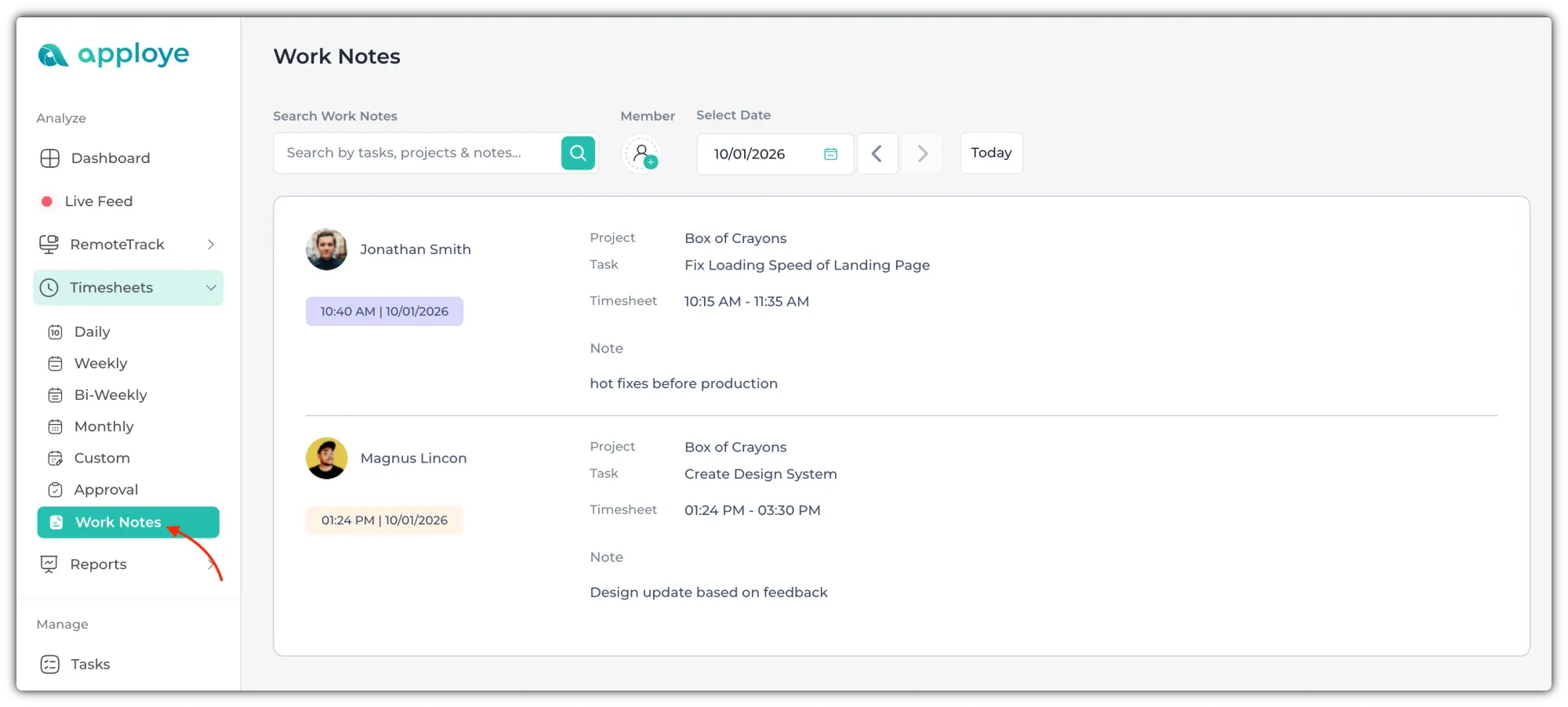This screenshot has height=707, width=1568.
Task: Open Dashboard from the sidebar
Action: tap(110, 158)
